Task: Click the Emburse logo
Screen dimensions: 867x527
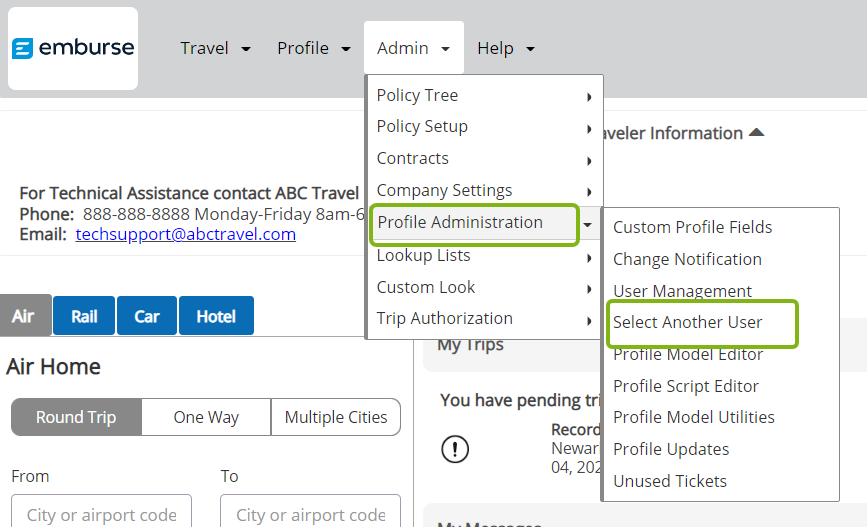Action: [x=73, y=48]
